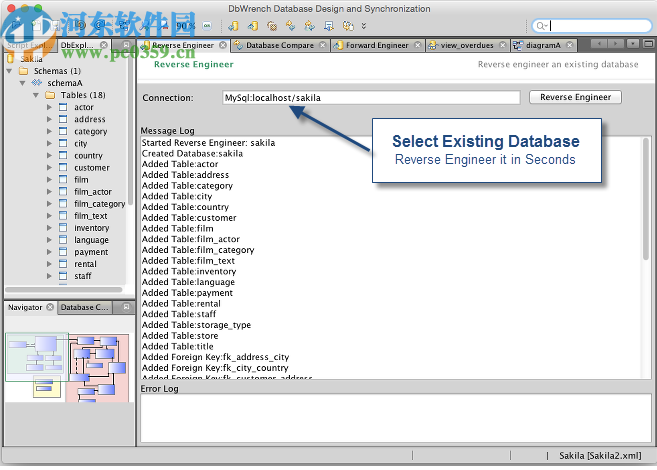
Task: Minimize the Navigator panel icon
Action: 126,307
